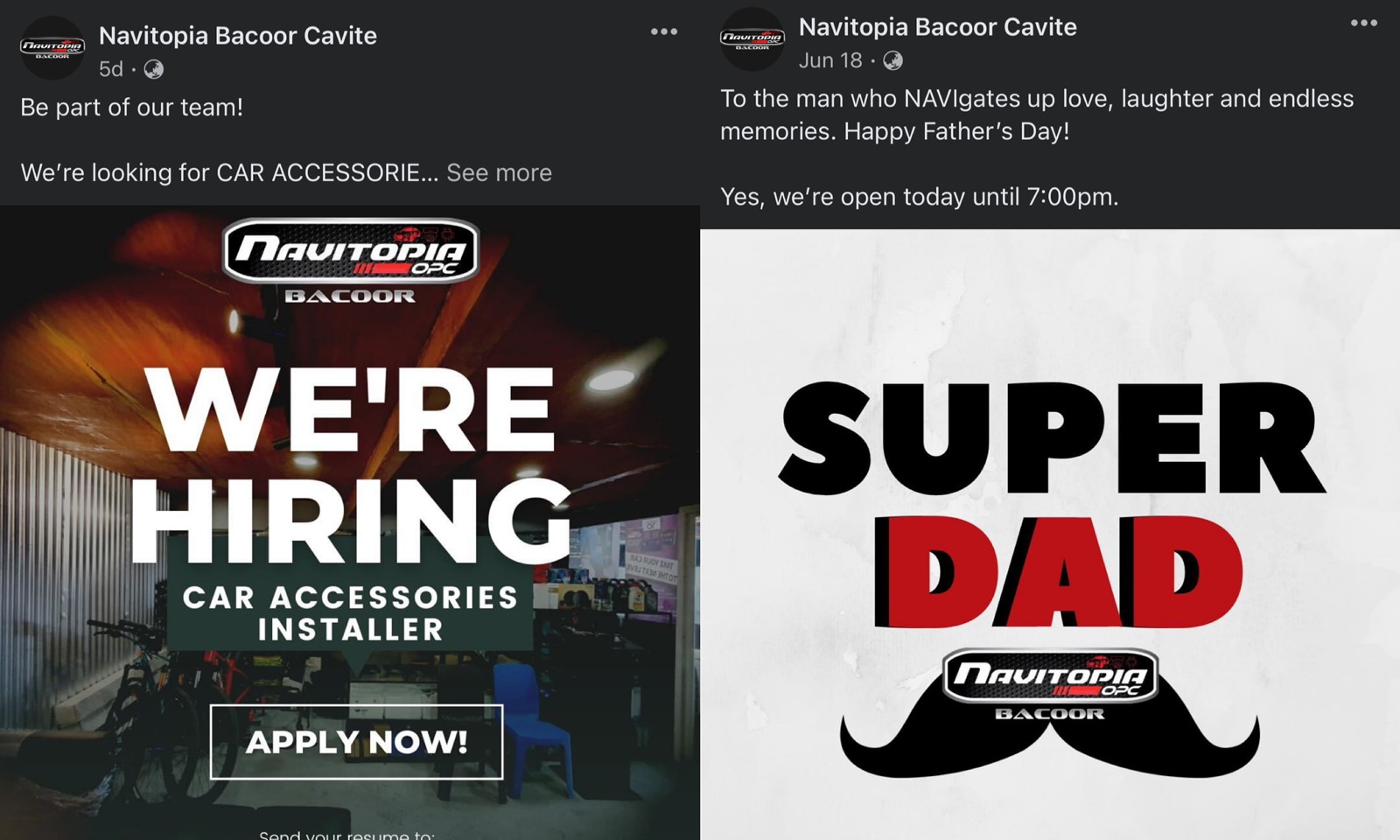
Task: Click the 'We're looking for CAR ACCESSORIE...' text
Action: pos(229,172)
